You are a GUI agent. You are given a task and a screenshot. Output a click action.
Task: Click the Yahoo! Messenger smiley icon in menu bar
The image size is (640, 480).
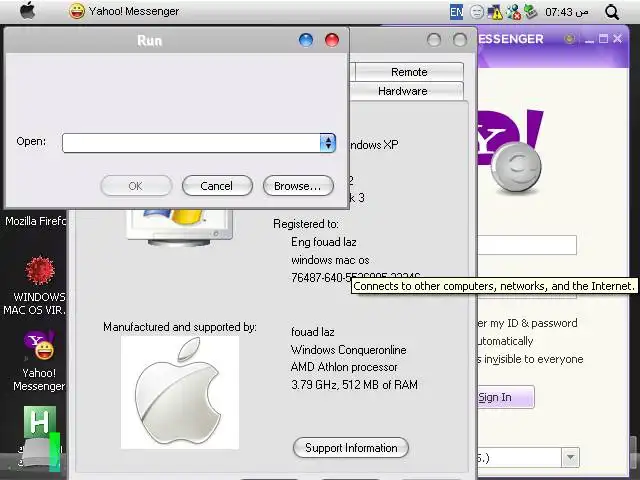[x=77, y=11]
